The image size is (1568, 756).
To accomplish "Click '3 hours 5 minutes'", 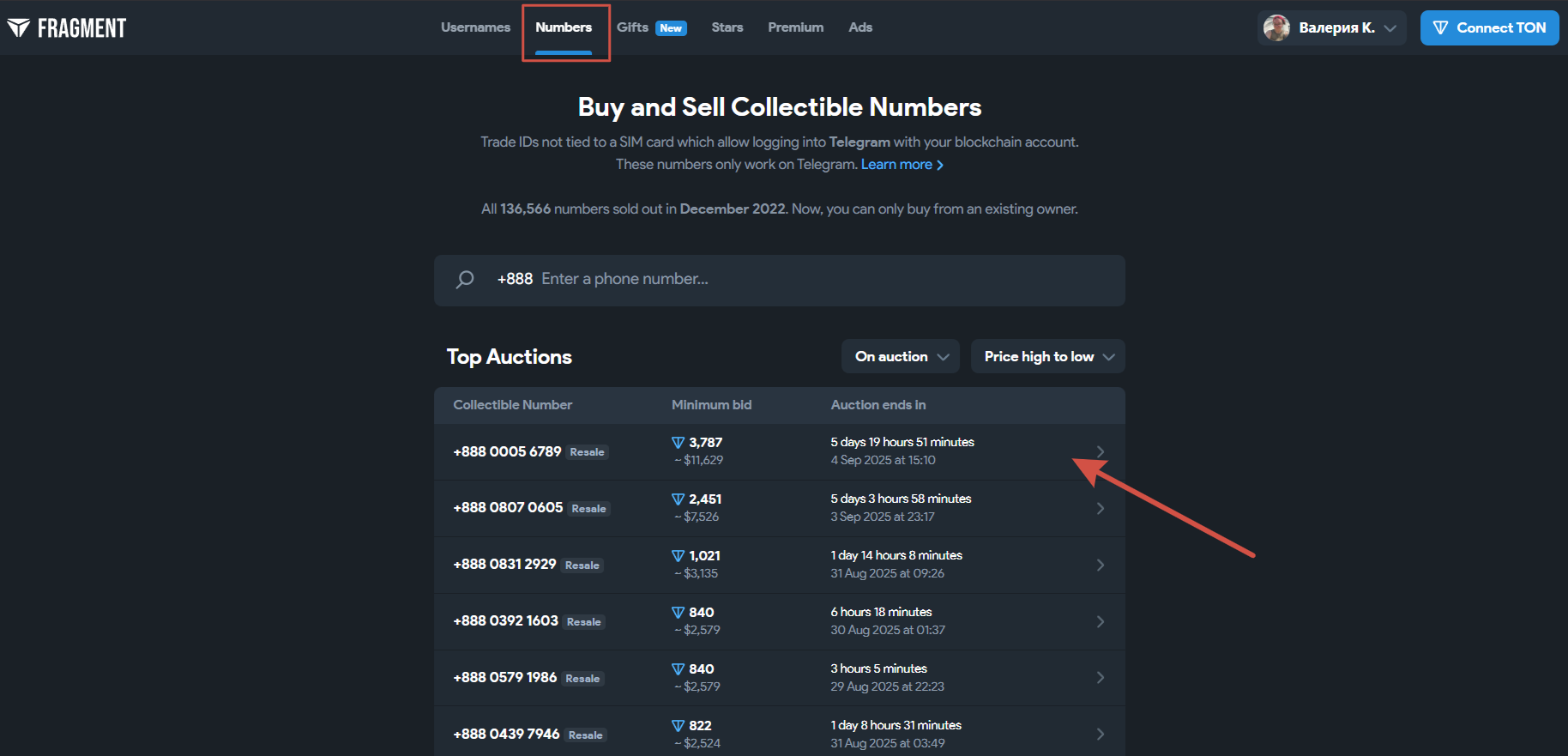I will click(x=878, y=669).
